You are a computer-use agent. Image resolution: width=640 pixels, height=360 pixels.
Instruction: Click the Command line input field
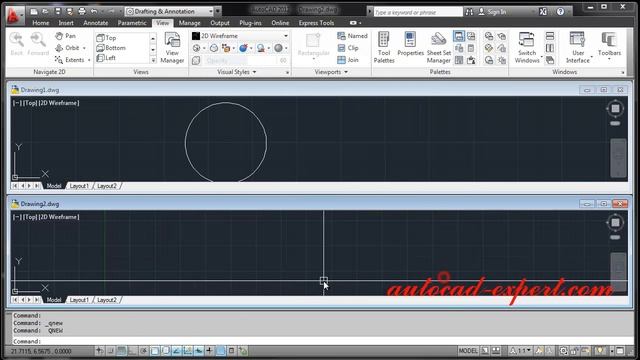click(x=322, y=341)
